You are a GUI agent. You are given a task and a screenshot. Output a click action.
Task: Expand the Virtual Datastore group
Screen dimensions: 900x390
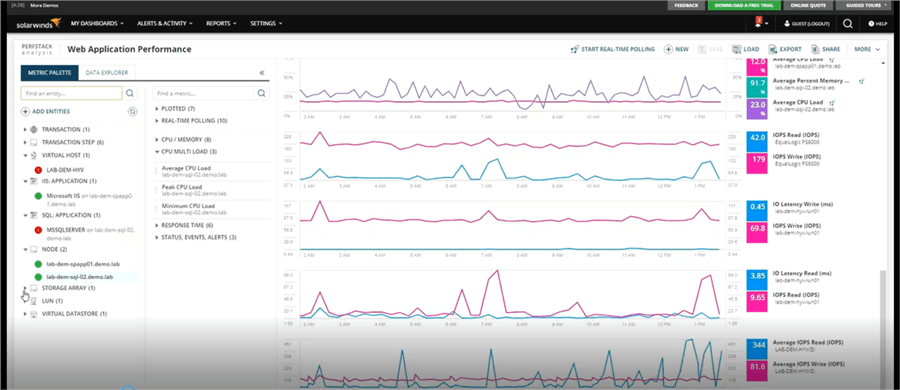coord(25,314)
